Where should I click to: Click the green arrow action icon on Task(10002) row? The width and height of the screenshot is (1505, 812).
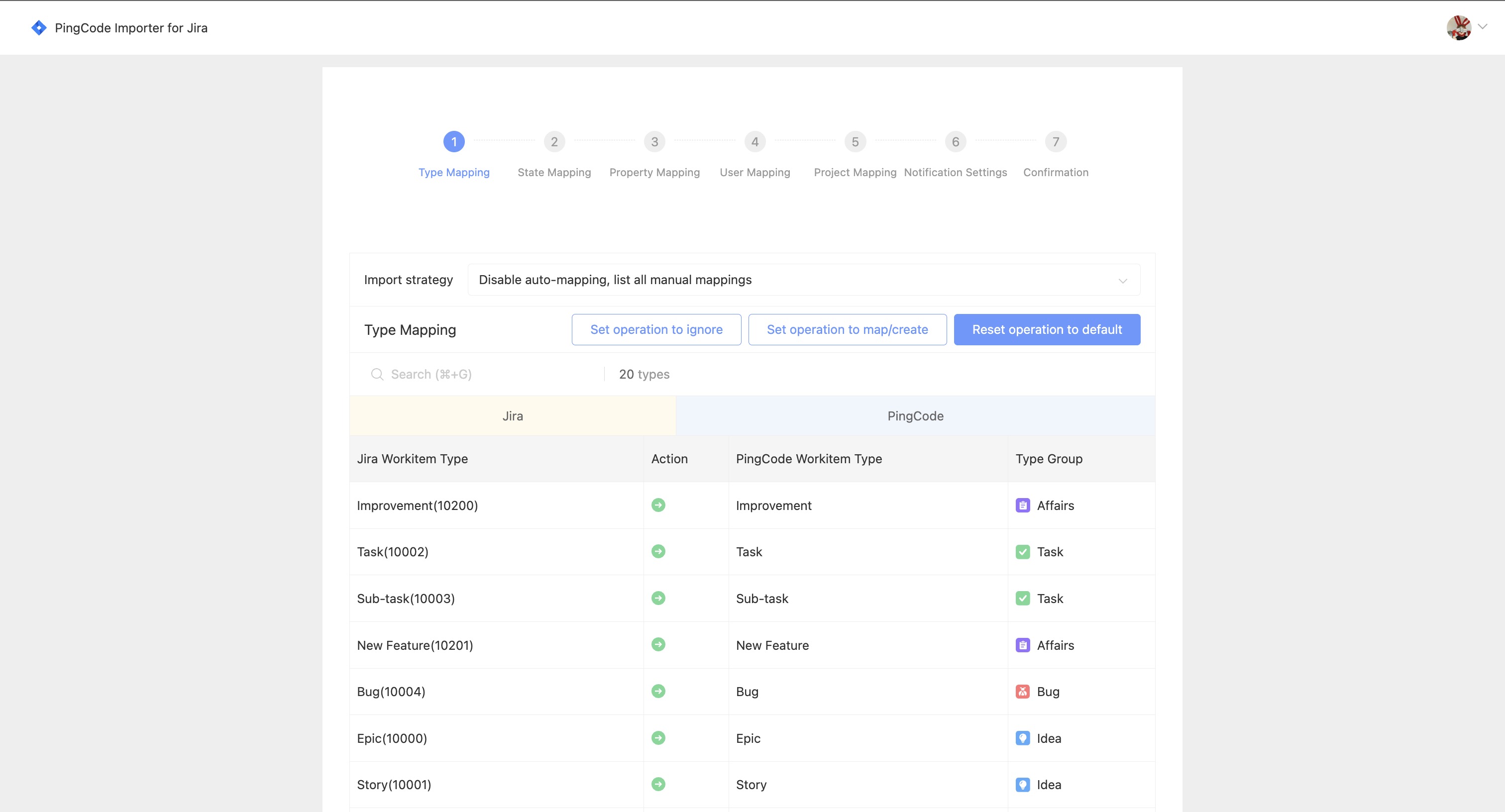[658, 551]
